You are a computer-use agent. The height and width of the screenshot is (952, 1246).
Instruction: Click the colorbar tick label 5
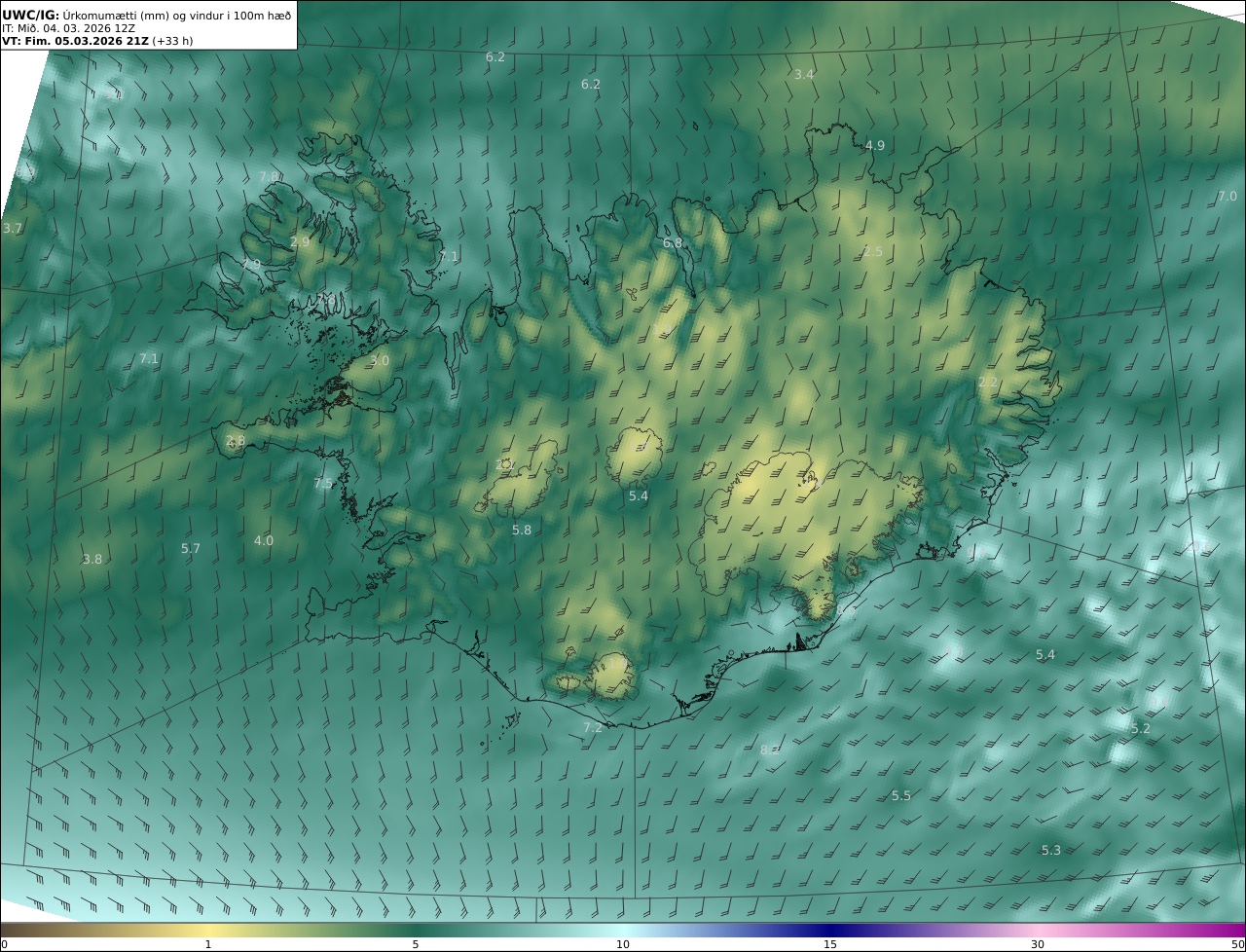coord(416,944)
